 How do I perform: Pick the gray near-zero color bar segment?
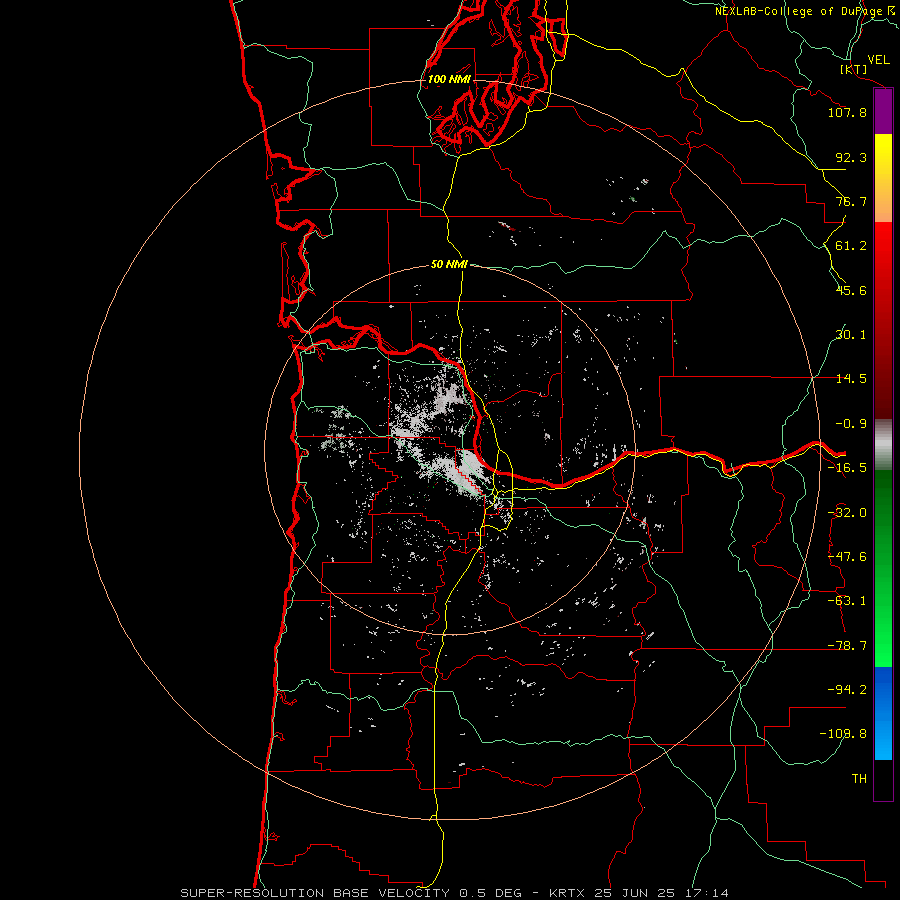(x=883, y=445)
